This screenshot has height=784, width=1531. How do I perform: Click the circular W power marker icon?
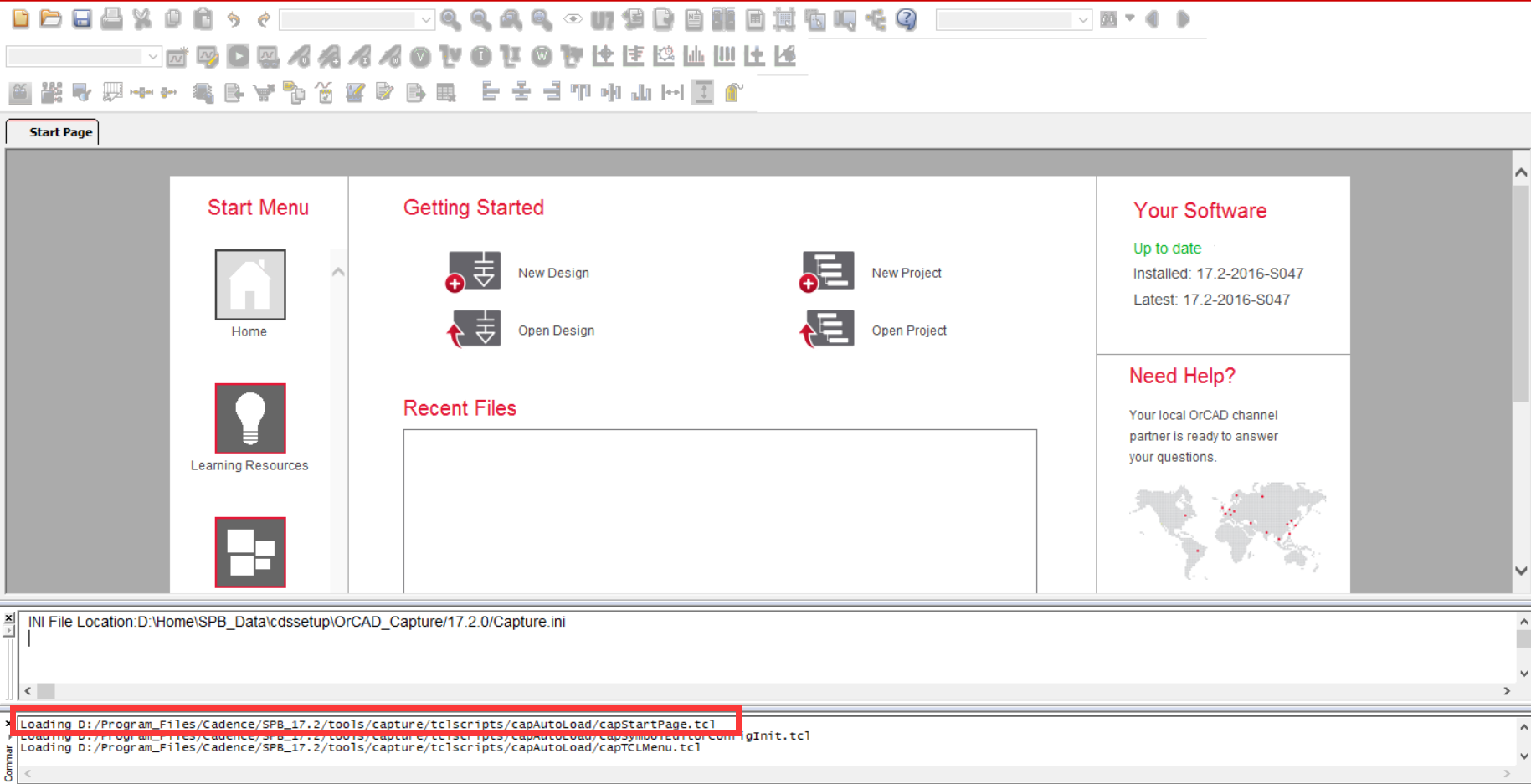[x=542, y=56]
